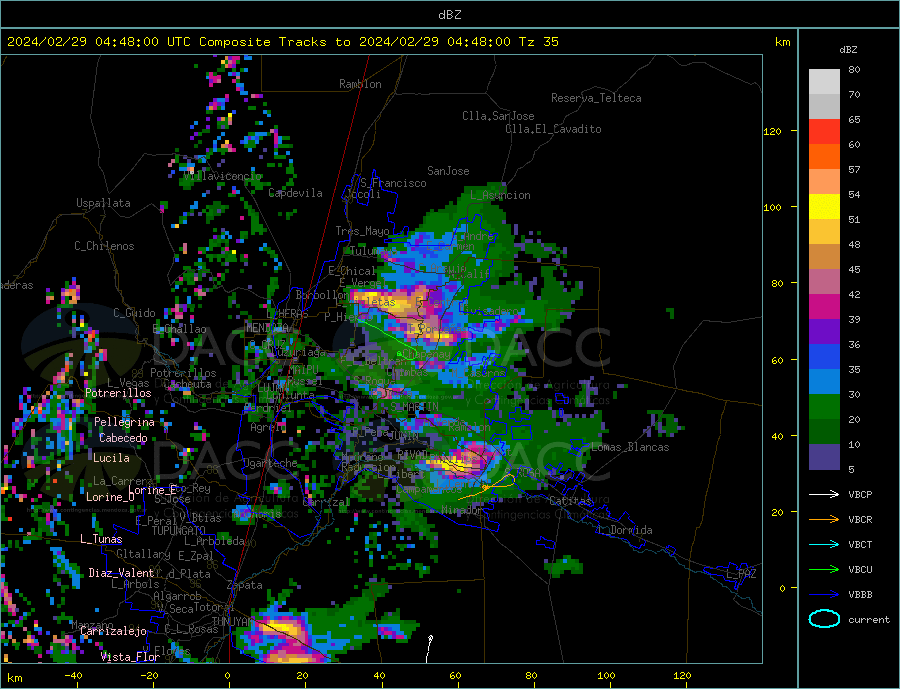The width and height of the screenshot is (900, 689).
Task: Click the Uspallata town label
Action: [x=103, y=203]
